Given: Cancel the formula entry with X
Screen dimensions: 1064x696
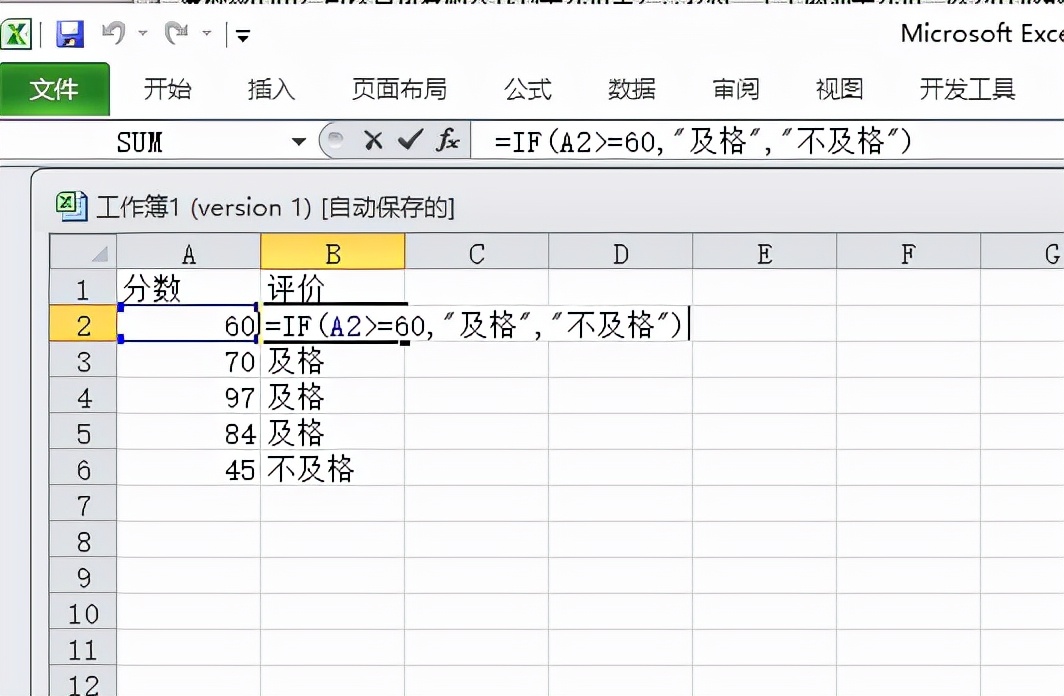Looking at the screenshot, I should pos(373,140).
